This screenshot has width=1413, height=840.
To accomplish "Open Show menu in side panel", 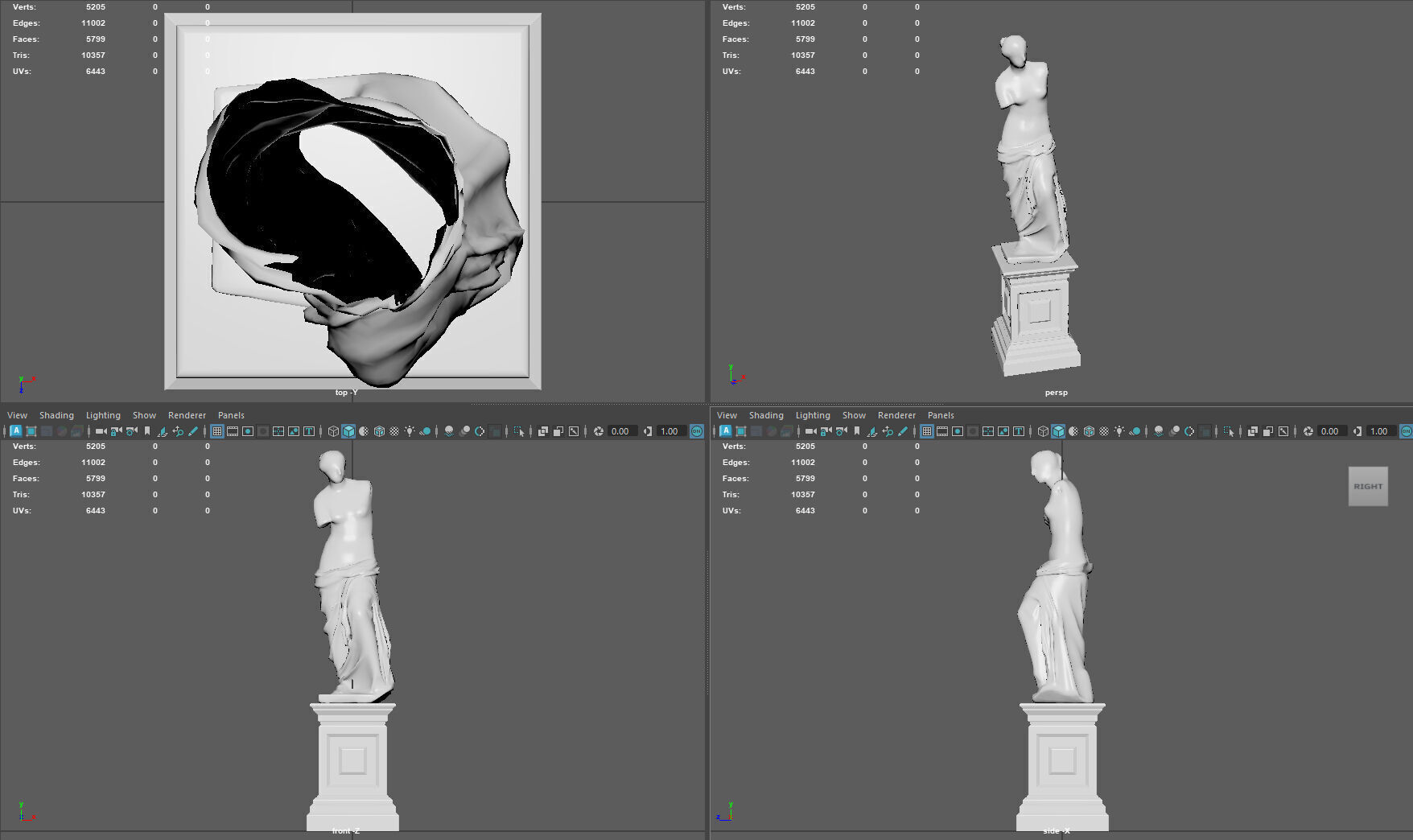I will pos(854,415).
